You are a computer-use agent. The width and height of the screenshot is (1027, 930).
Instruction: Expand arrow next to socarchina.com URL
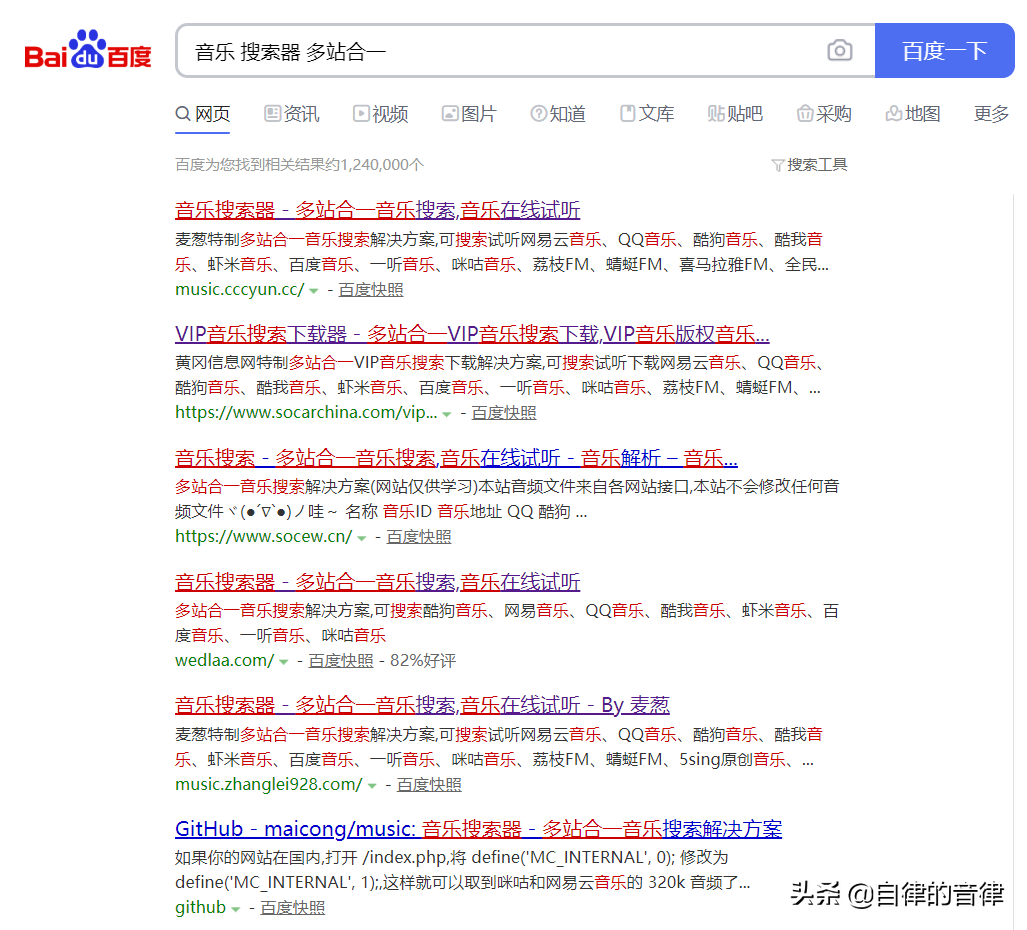pos(447,414)
